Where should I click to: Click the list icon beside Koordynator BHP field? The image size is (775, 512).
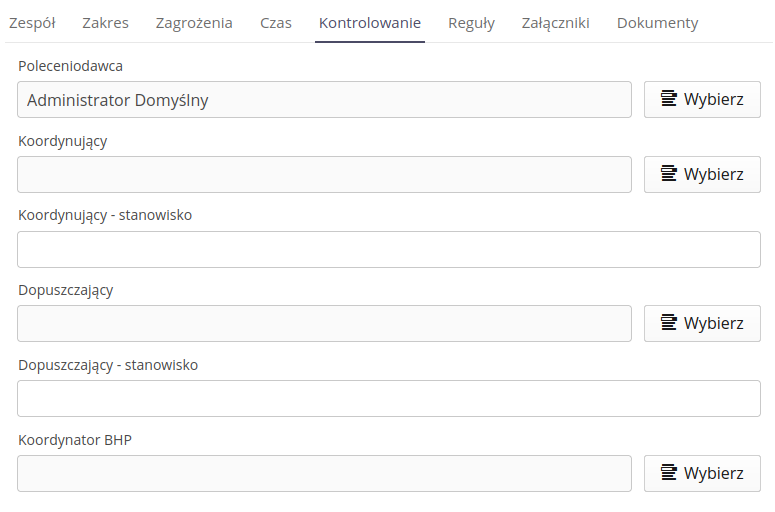[669, 473]
